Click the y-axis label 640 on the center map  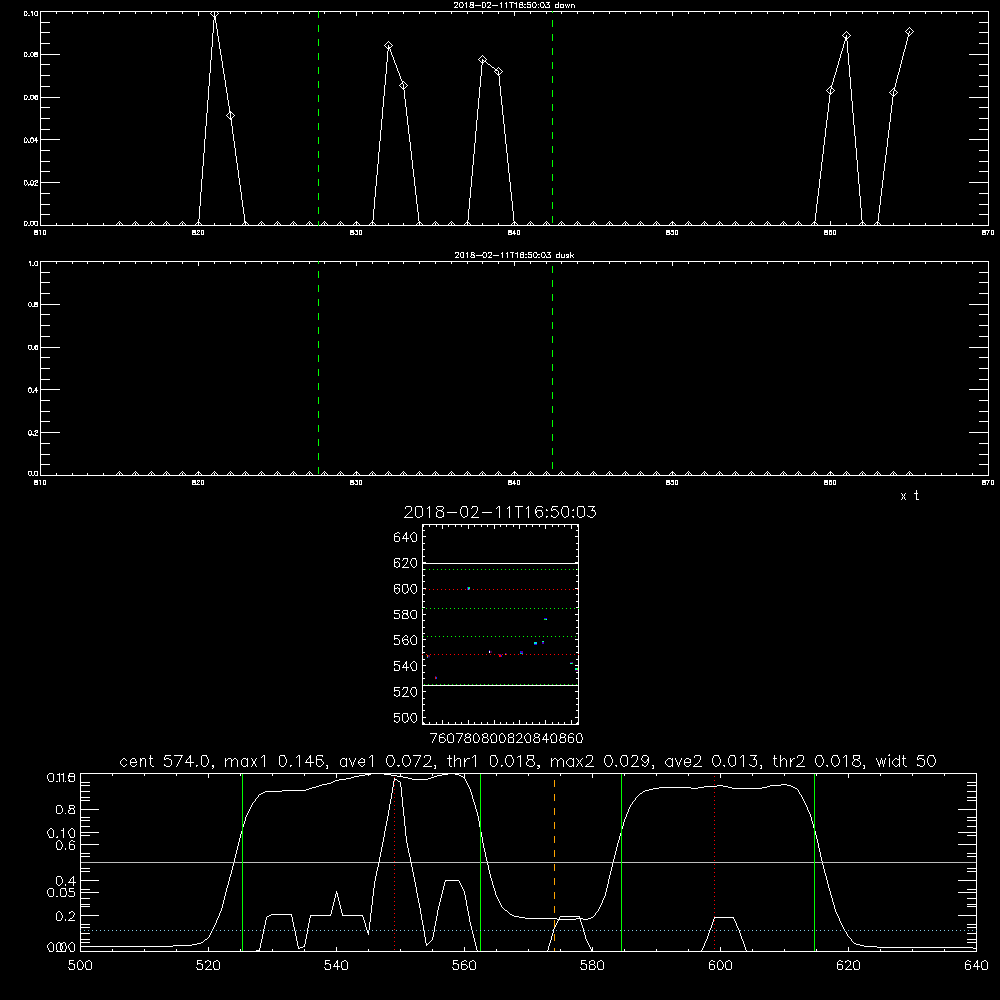(406, 537)
